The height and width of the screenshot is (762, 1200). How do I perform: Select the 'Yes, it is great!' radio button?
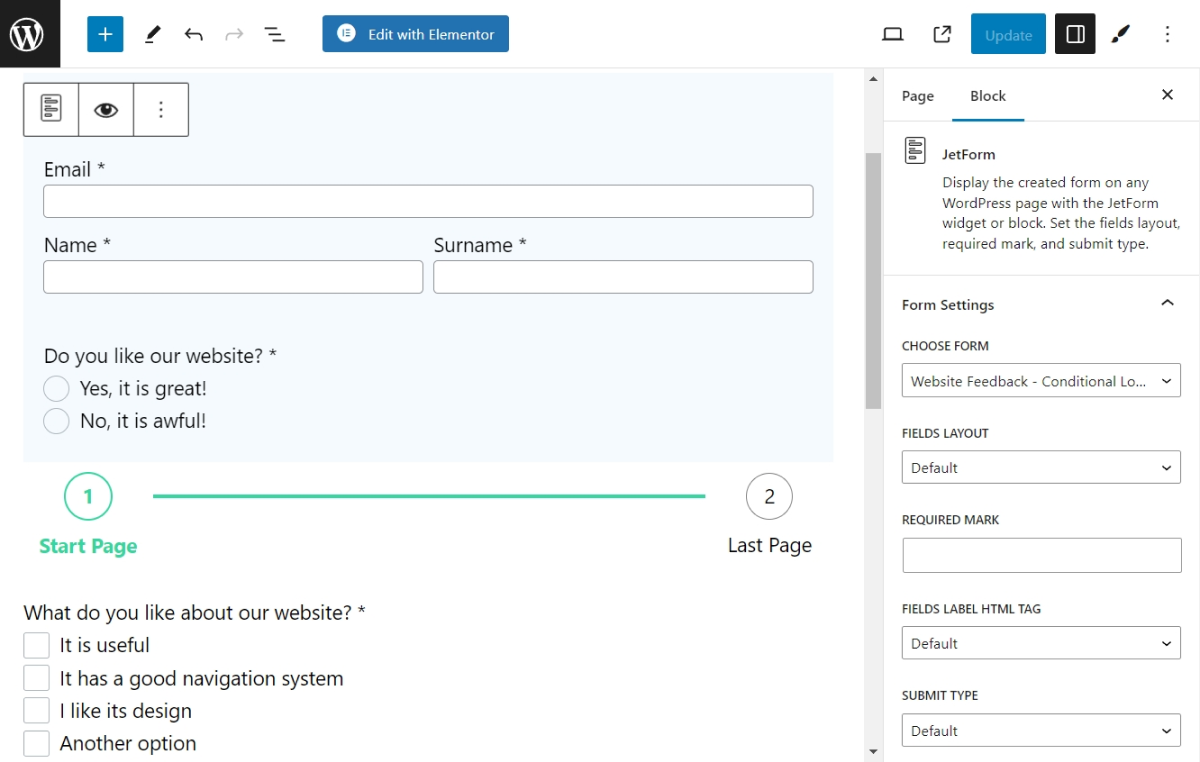point(56,388)
